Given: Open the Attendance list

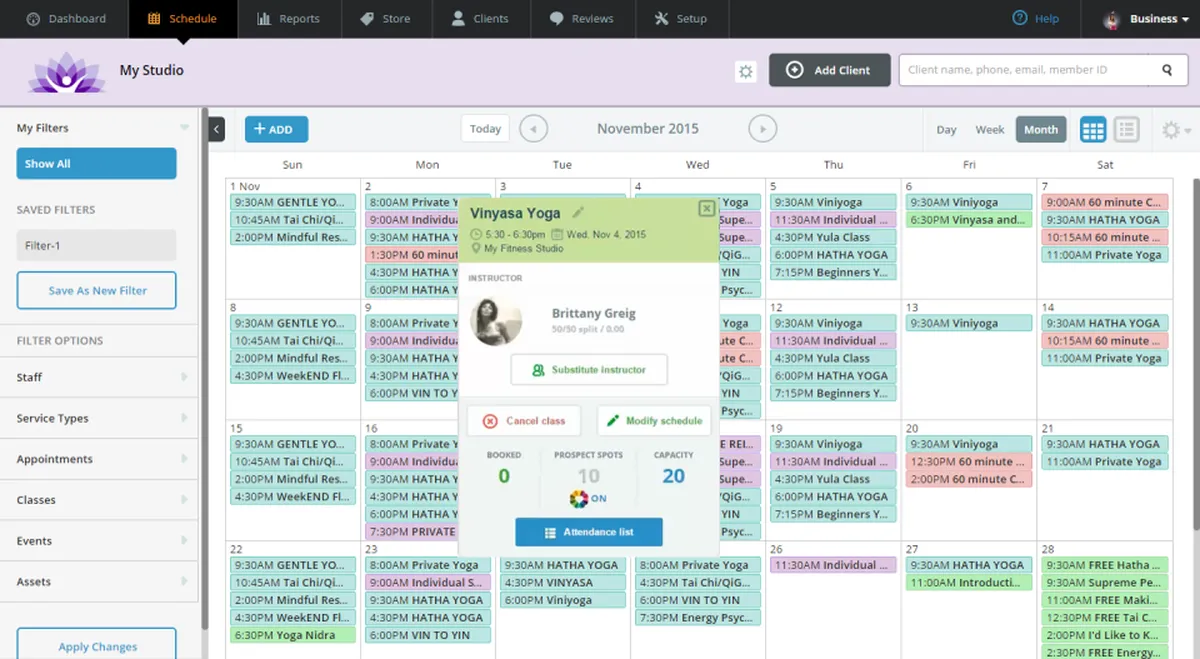Looking at the screenshot, I should [x=589, y=532].
